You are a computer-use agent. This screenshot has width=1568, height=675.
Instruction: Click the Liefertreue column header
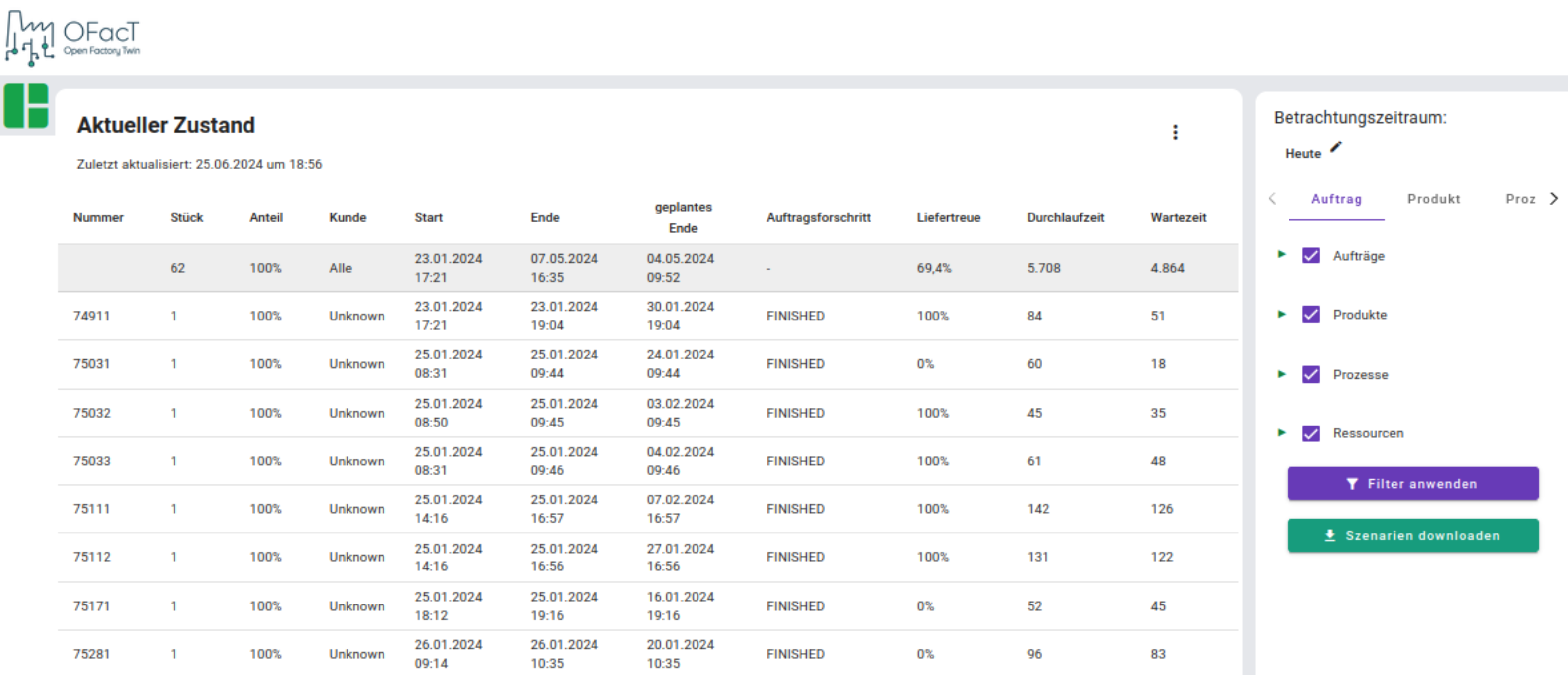coord(948,217)
